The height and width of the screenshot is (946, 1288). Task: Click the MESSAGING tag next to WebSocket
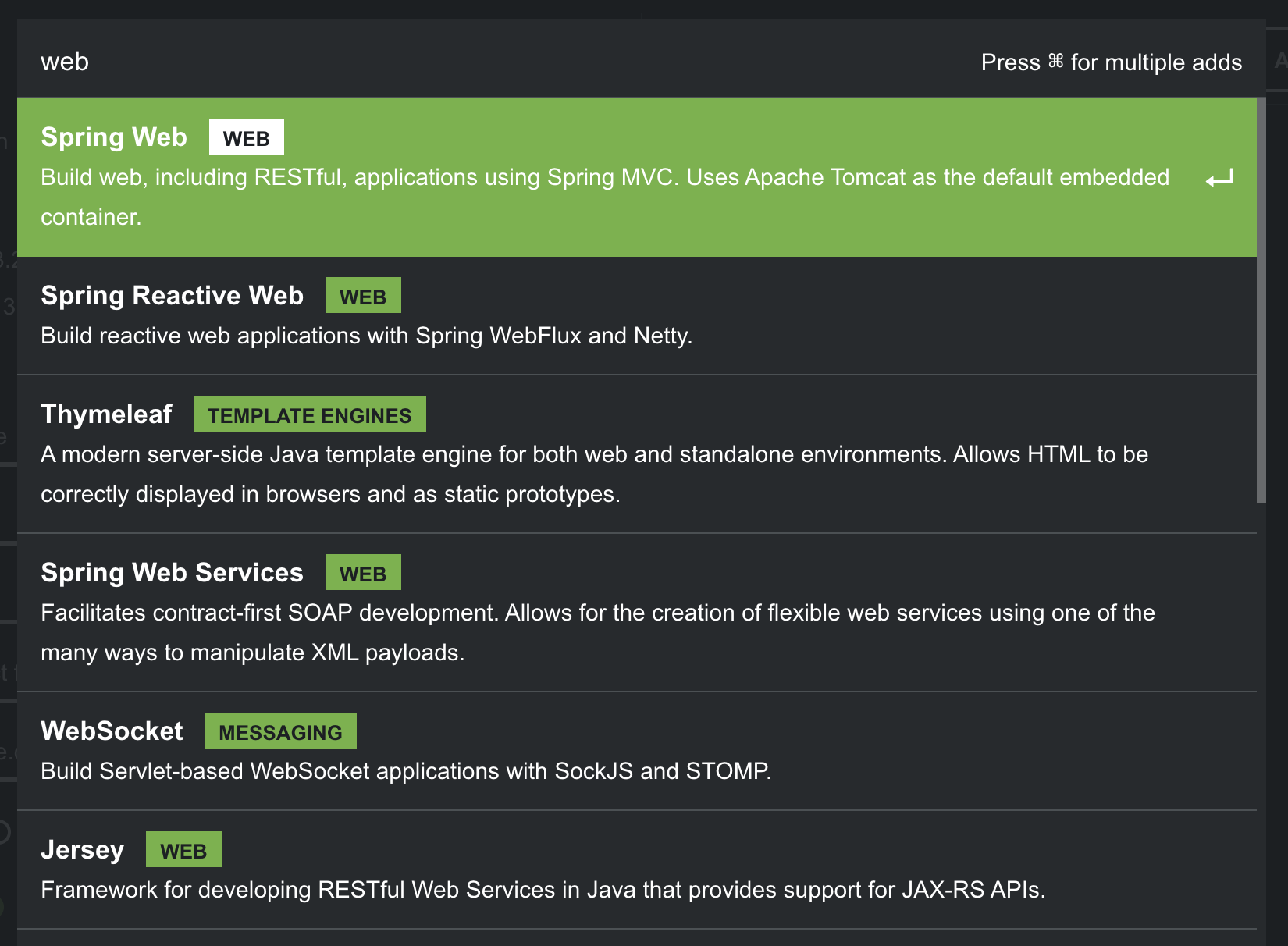[280, 731]
